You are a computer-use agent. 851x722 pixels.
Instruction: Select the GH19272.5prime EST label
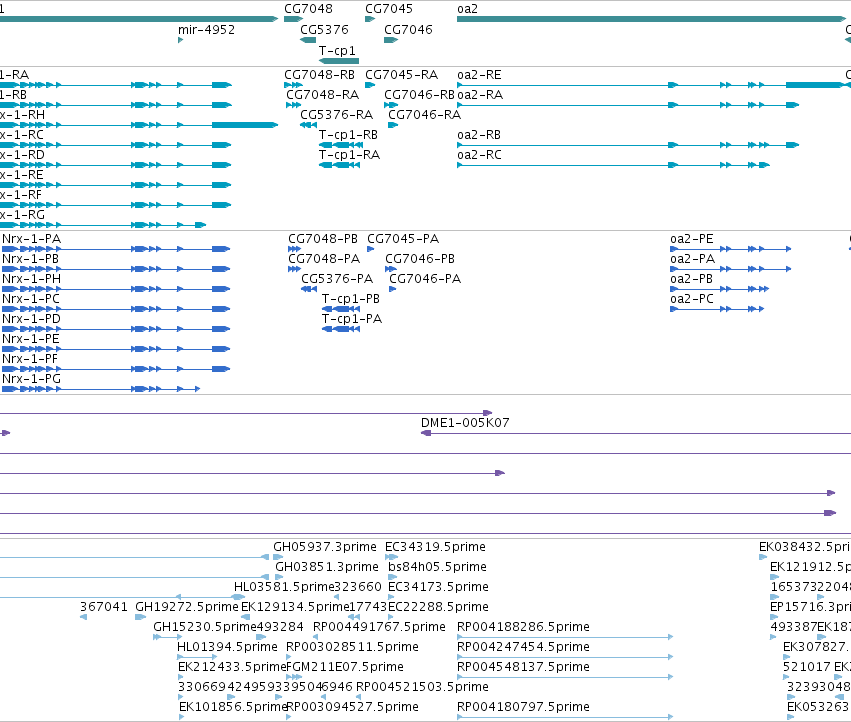187,607
